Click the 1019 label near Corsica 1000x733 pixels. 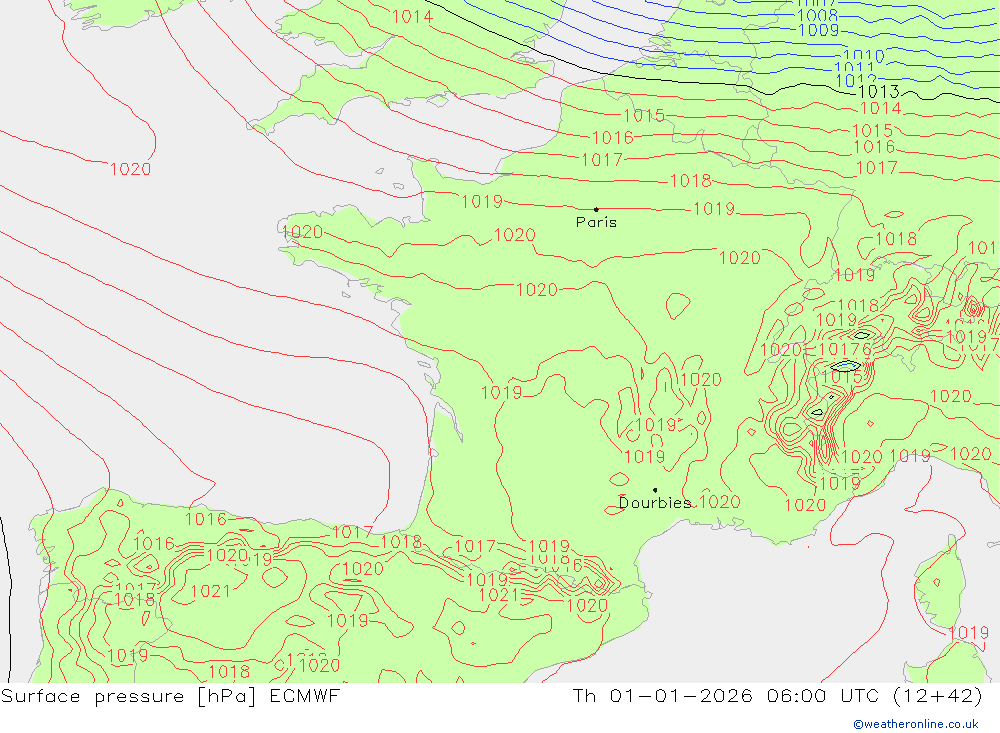point(968,633)
